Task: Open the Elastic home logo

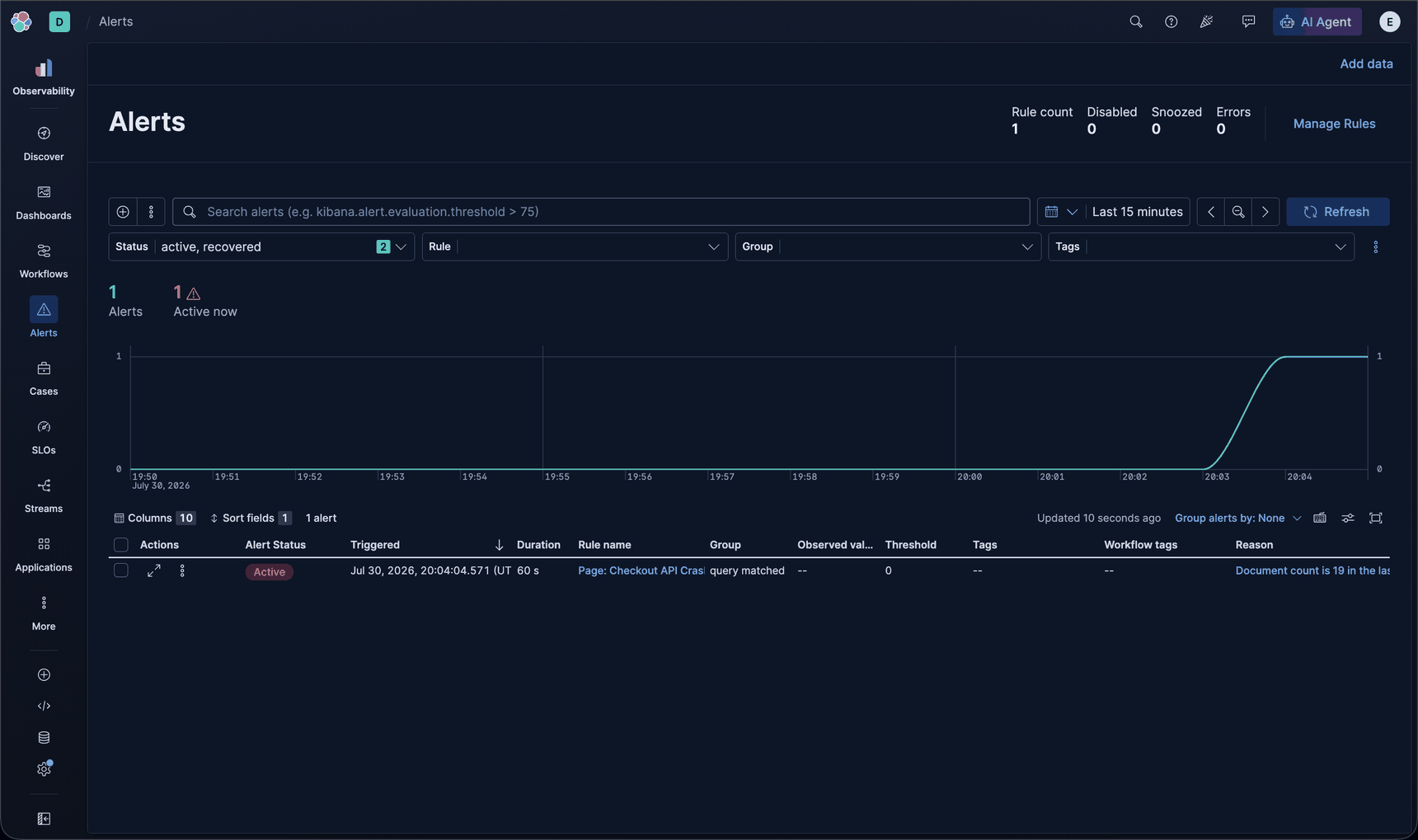Action: pos(21,21)
